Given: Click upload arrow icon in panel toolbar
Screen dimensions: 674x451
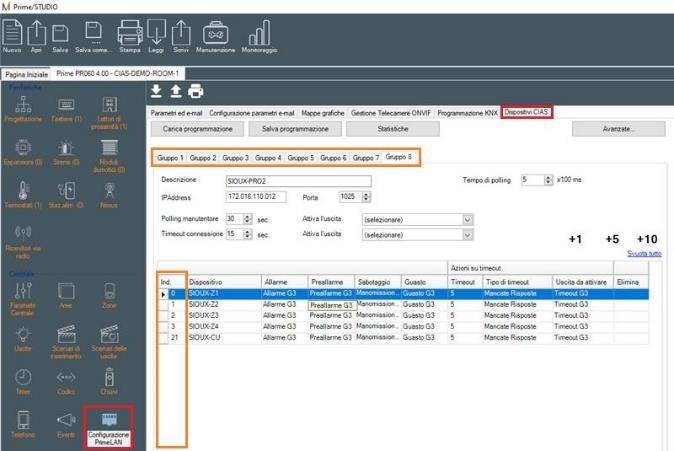Looking at the screenshot, I should point(176,91).
